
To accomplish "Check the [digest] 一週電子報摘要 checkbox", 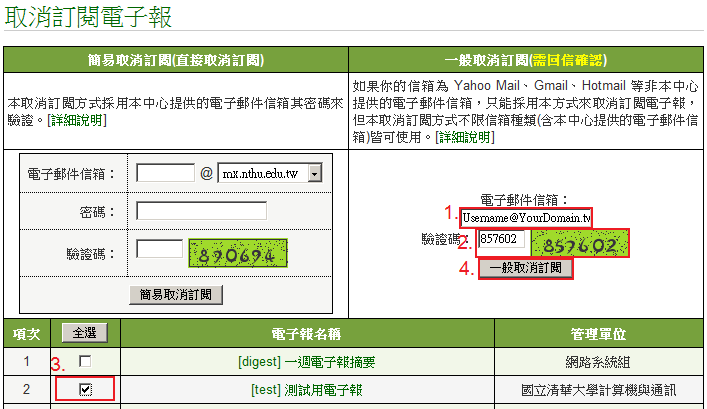I will pos(85,361).
